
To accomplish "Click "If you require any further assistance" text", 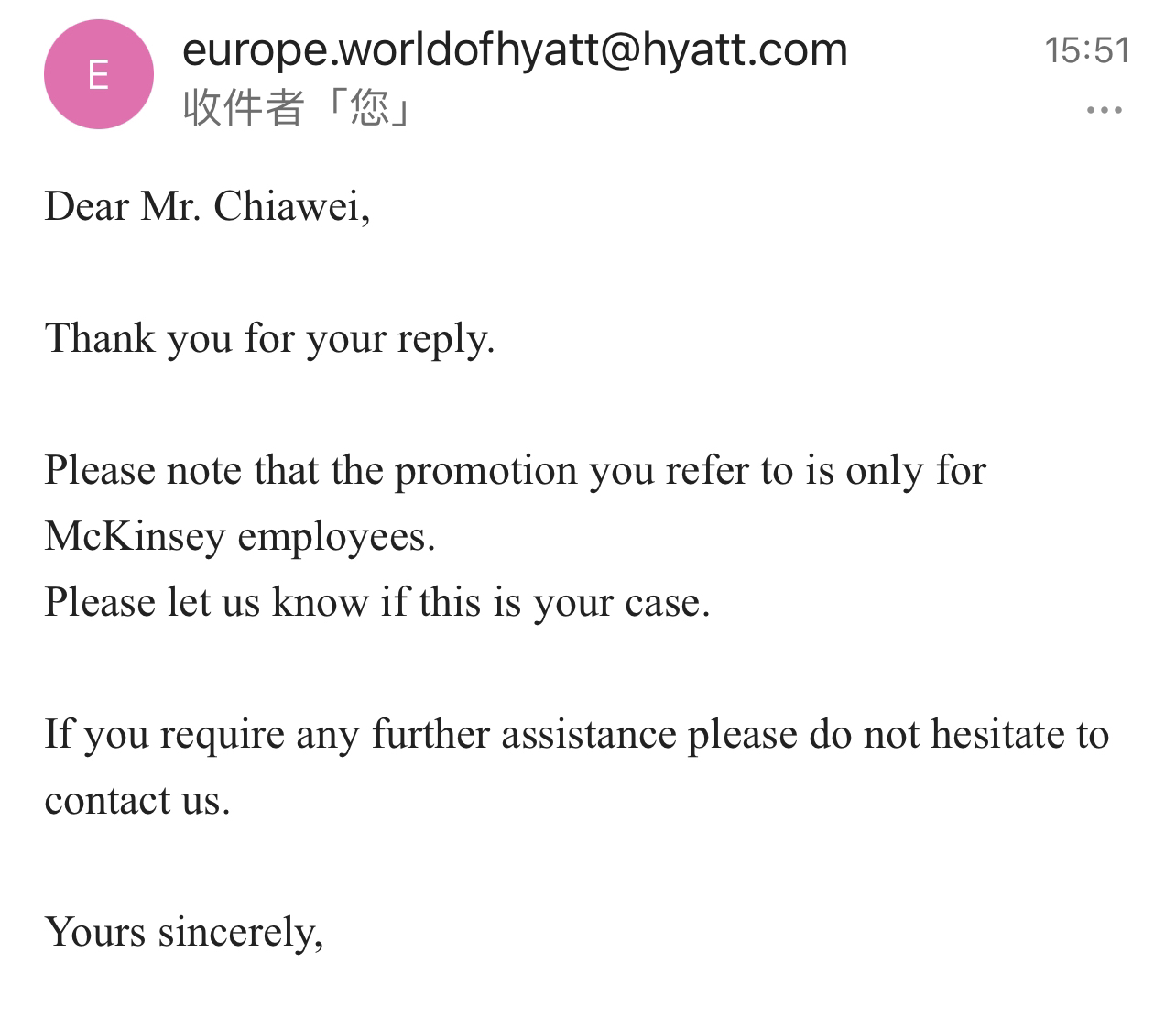I will [x=360, y=735].
